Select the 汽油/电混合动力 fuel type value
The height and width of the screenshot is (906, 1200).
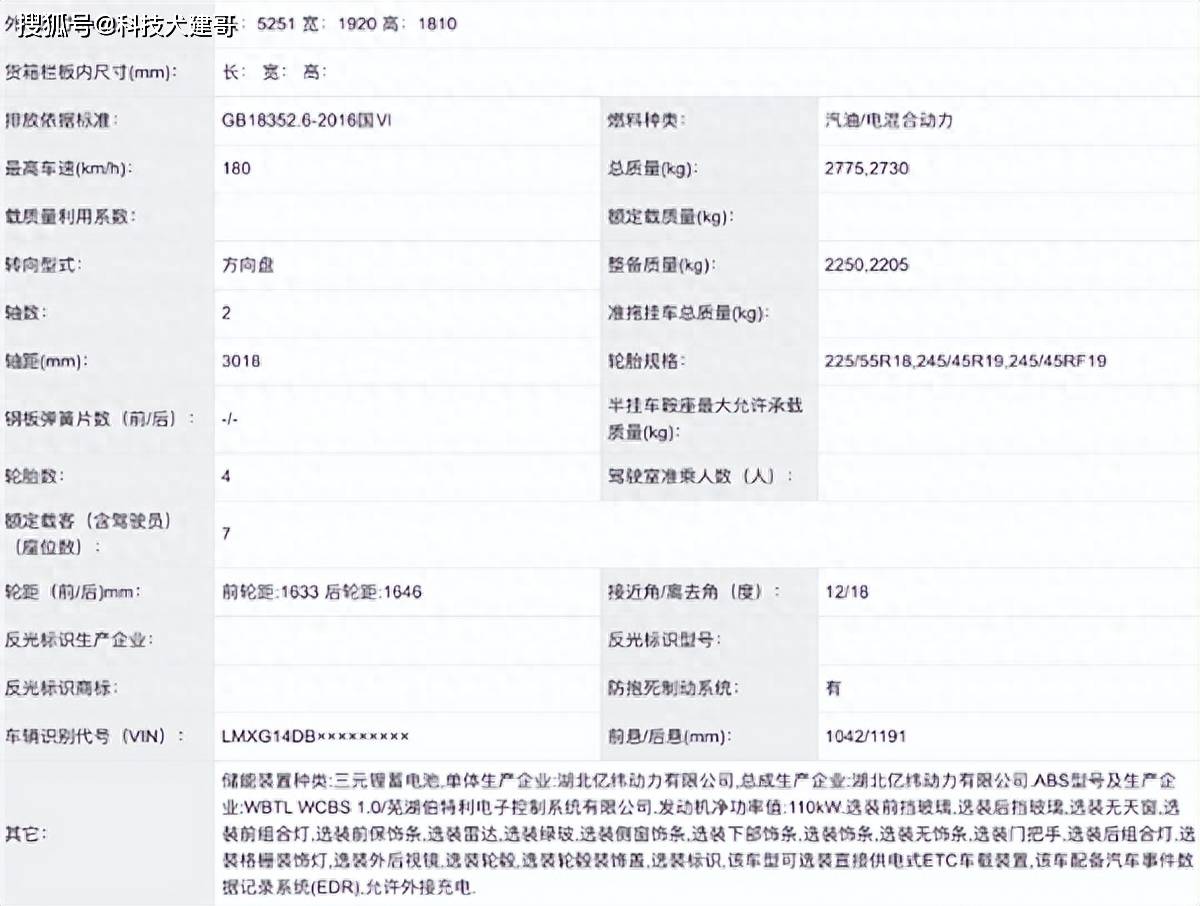point(887,120)
